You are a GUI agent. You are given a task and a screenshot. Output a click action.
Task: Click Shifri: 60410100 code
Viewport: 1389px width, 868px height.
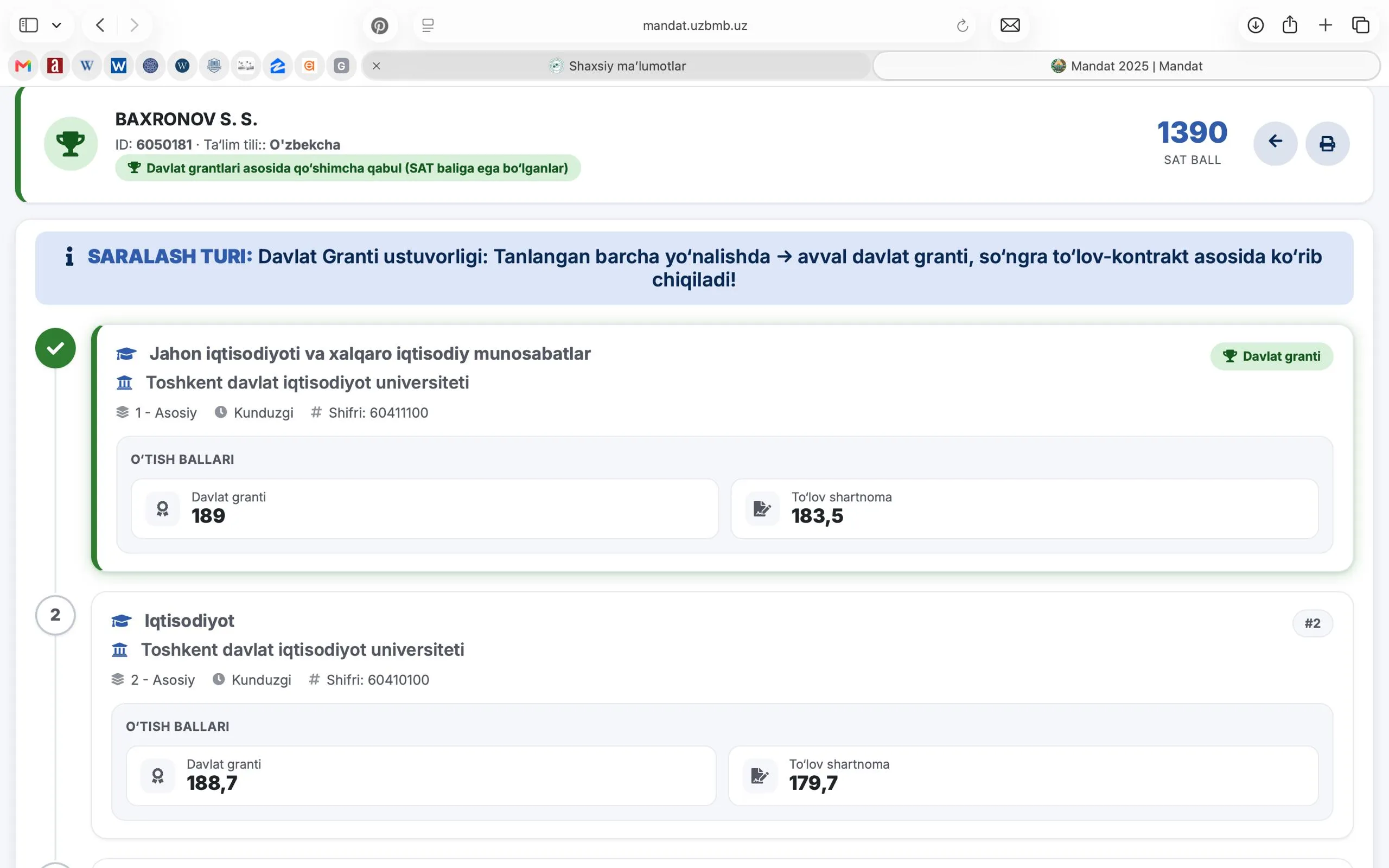click(378, 680)
